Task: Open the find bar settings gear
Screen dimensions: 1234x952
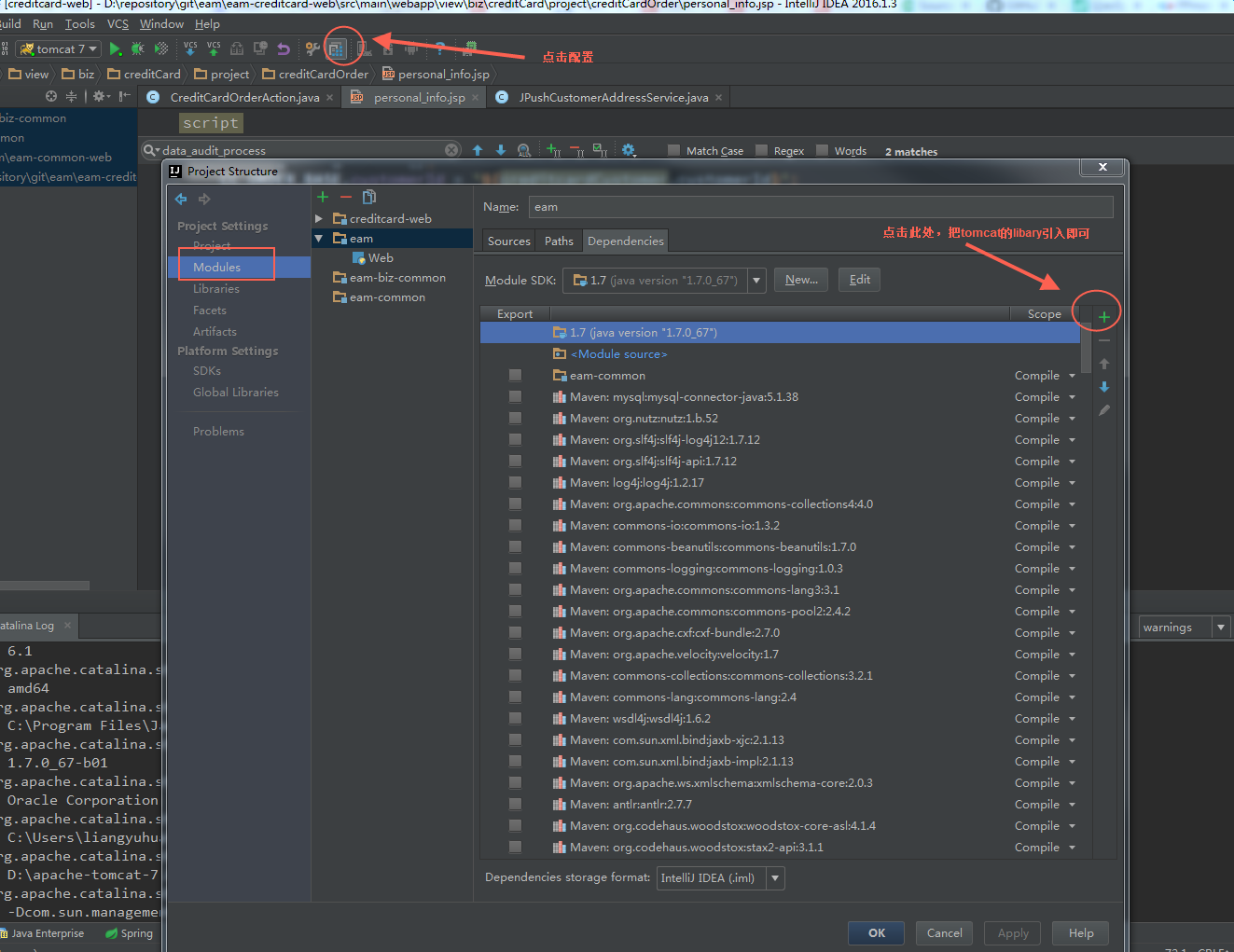Action: (x=629, y=150)
